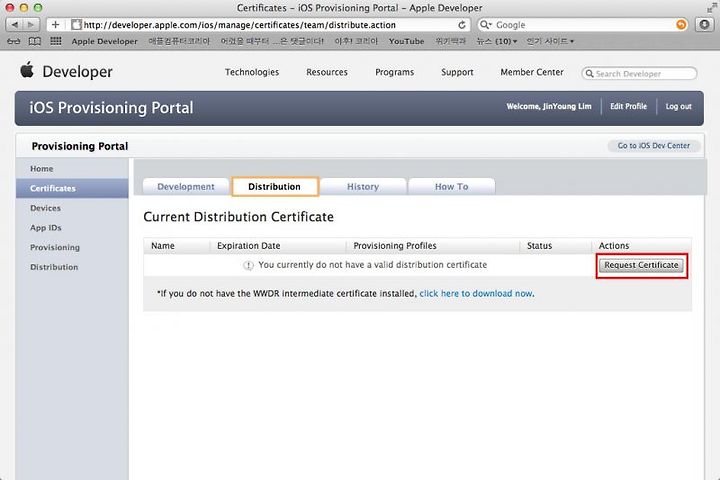Open the How To tab
The height and width of the screenshot is (480, 720).
pyautogui.click(x=451, y=186)
